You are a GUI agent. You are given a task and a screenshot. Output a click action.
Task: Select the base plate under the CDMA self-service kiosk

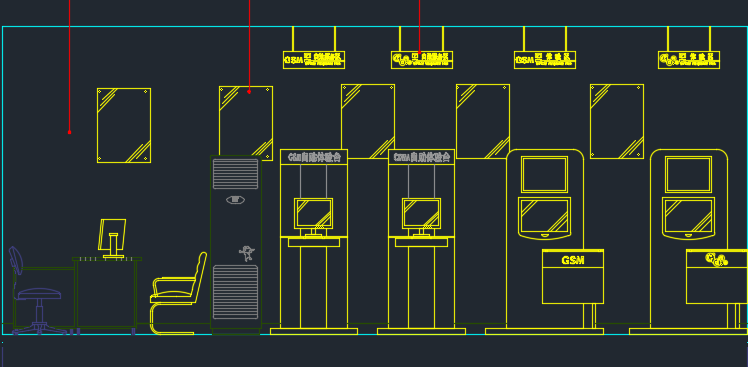pos(421,331)
